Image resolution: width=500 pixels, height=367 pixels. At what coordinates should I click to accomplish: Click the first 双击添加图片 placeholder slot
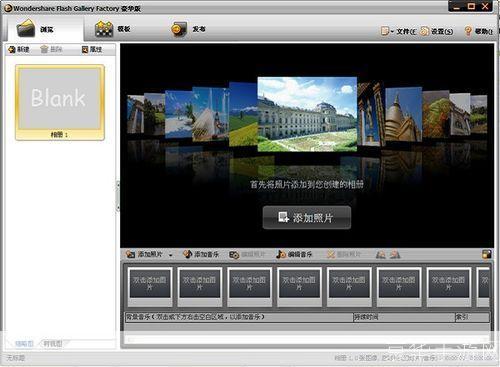point(150,286)
